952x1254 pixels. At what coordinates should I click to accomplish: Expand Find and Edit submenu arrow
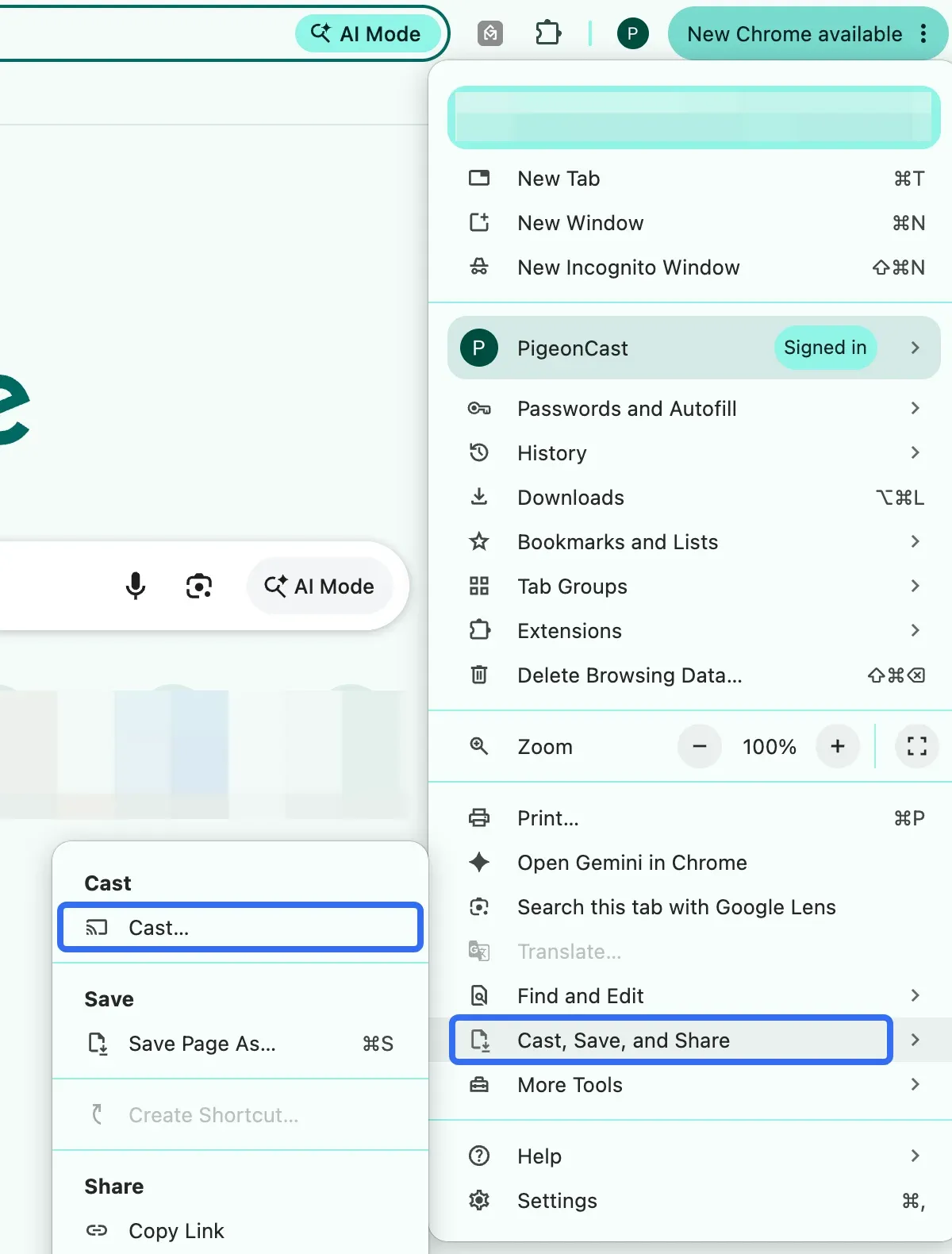[916, 995]
